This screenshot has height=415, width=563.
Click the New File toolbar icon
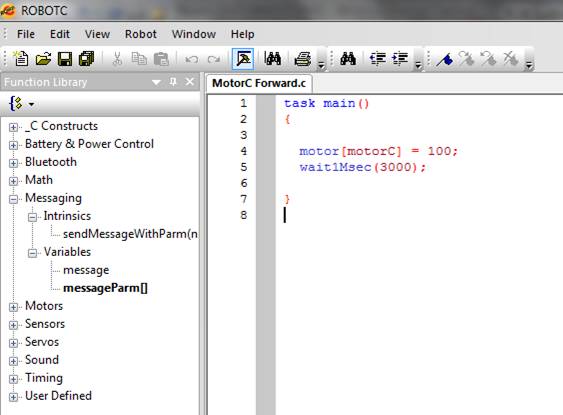(21, 59)
